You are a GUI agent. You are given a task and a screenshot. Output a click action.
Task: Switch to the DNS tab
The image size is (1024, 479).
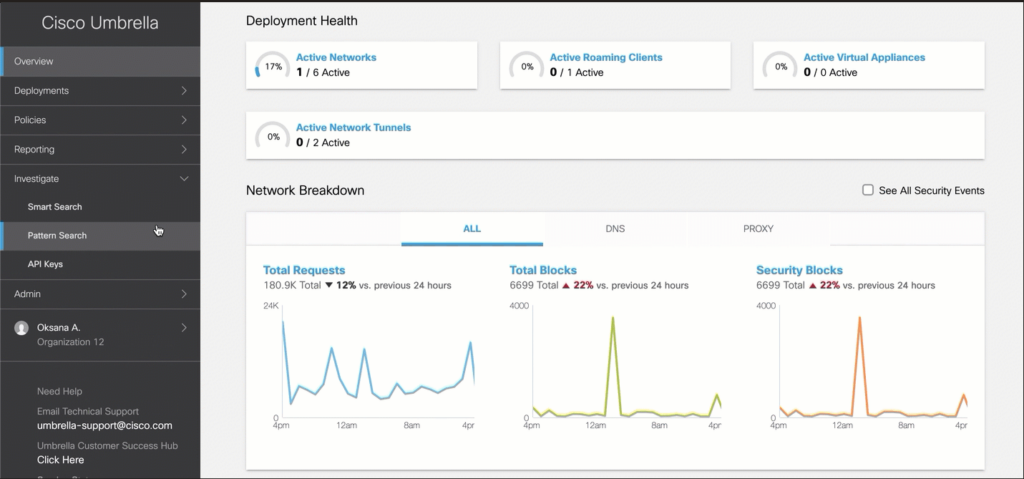coord(615,229)
